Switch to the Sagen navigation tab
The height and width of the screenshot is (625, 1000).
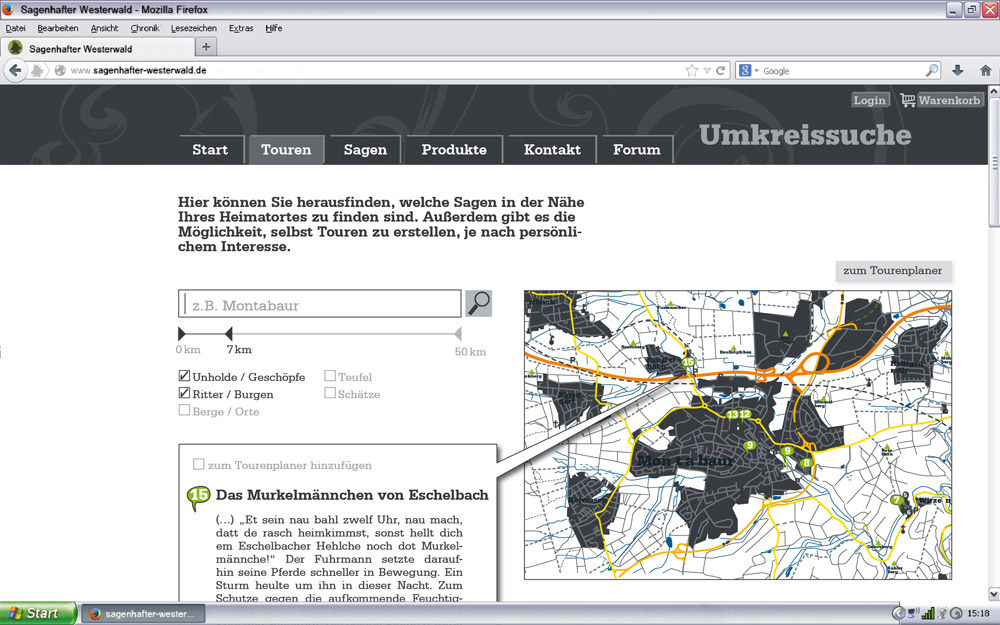(x=365, y=150)
